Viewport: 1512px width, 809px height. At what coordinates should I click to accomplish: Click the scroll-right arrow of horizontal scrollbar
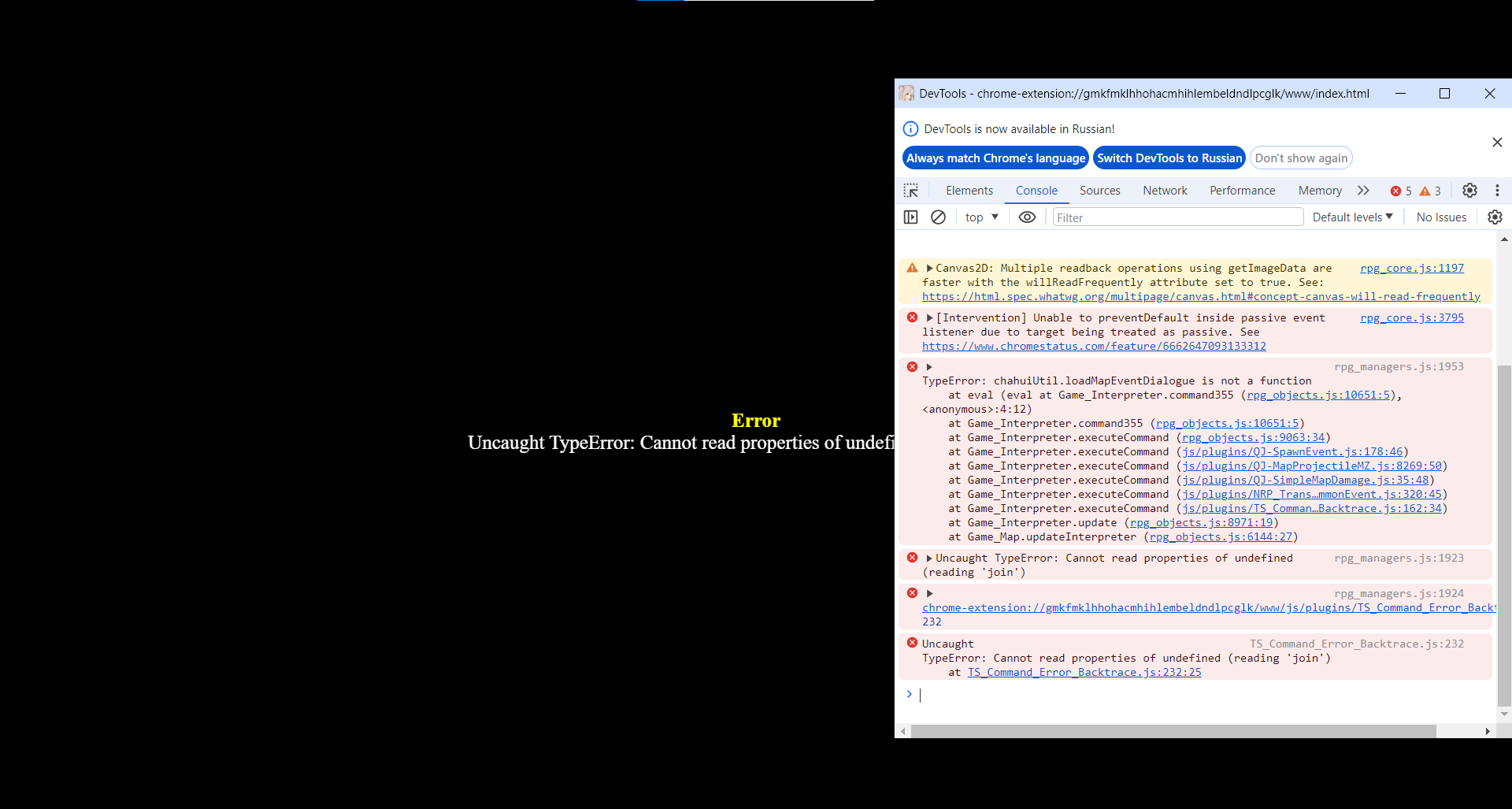coord(1488,731)
